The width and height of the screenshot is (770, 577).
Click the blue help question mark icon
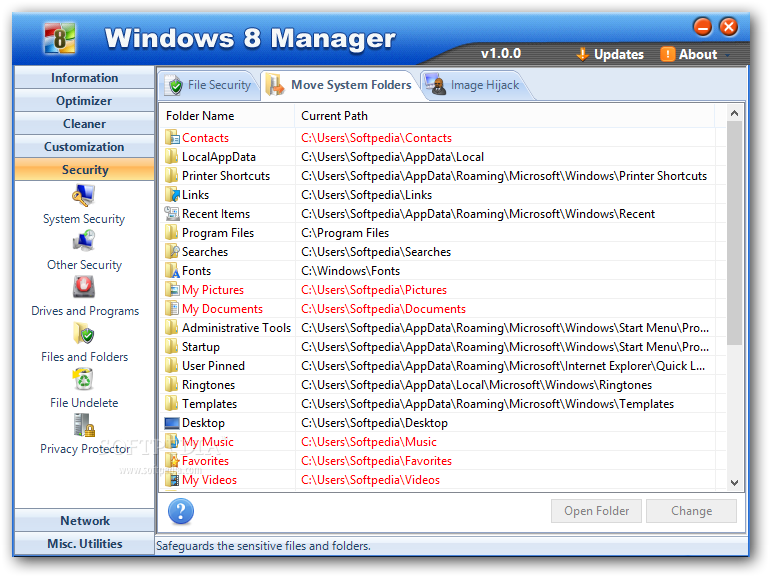(181, 512)
